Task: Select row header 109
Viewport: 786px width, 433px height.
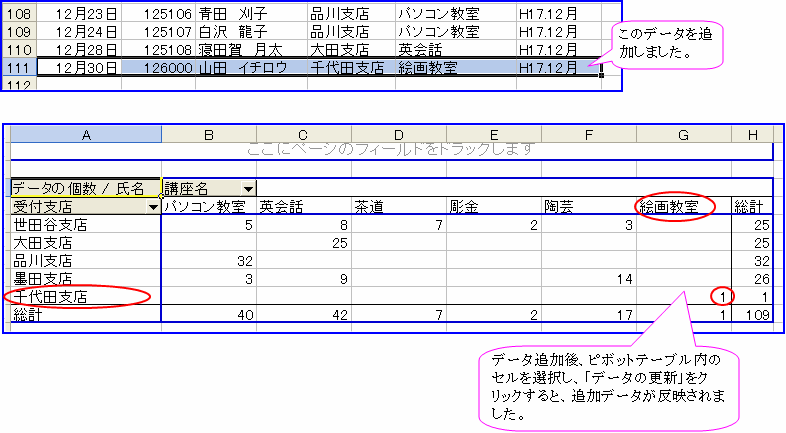Action: [x=19, y=32]
